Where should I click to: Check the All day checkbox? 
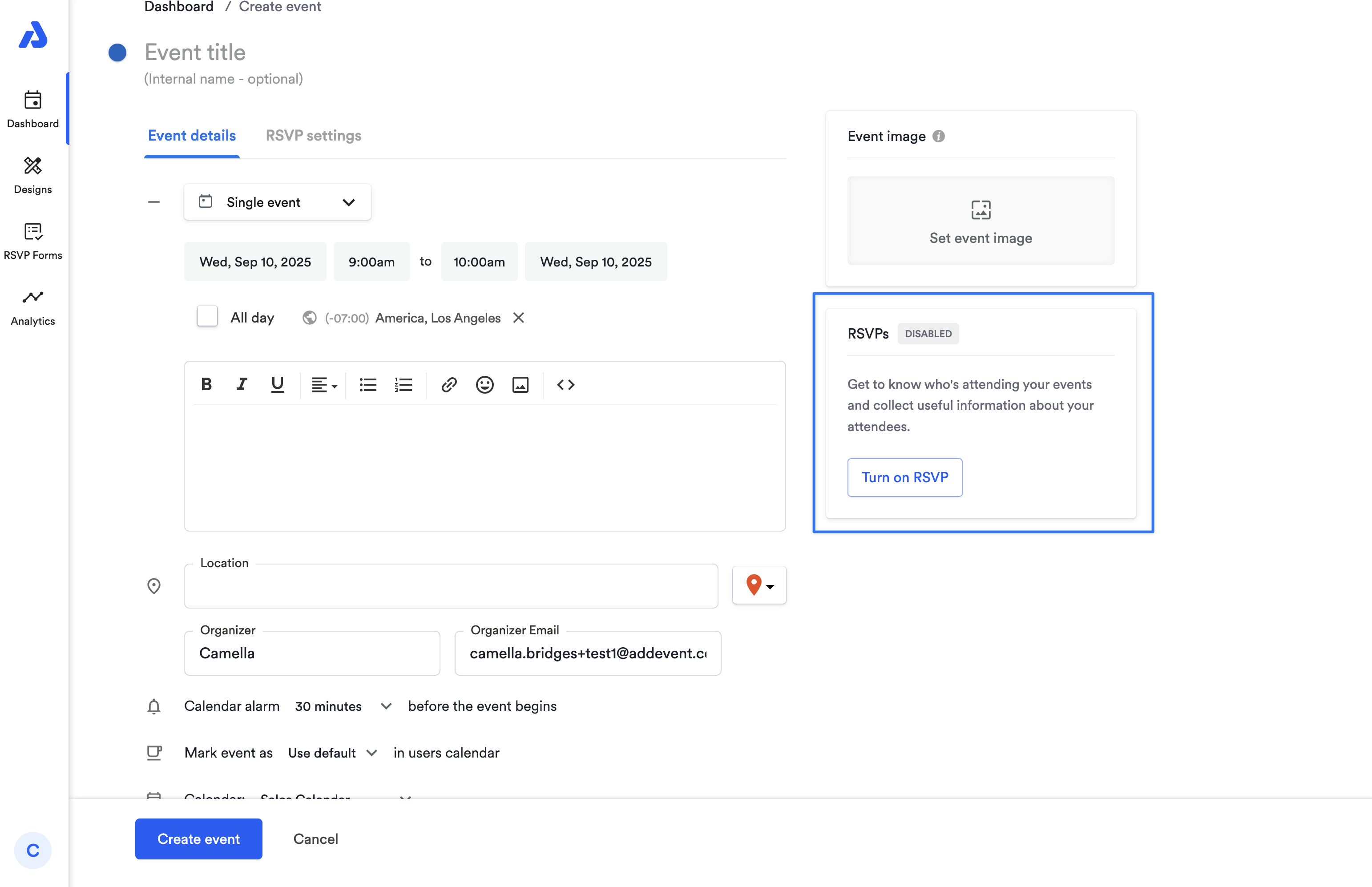point(207,317)
